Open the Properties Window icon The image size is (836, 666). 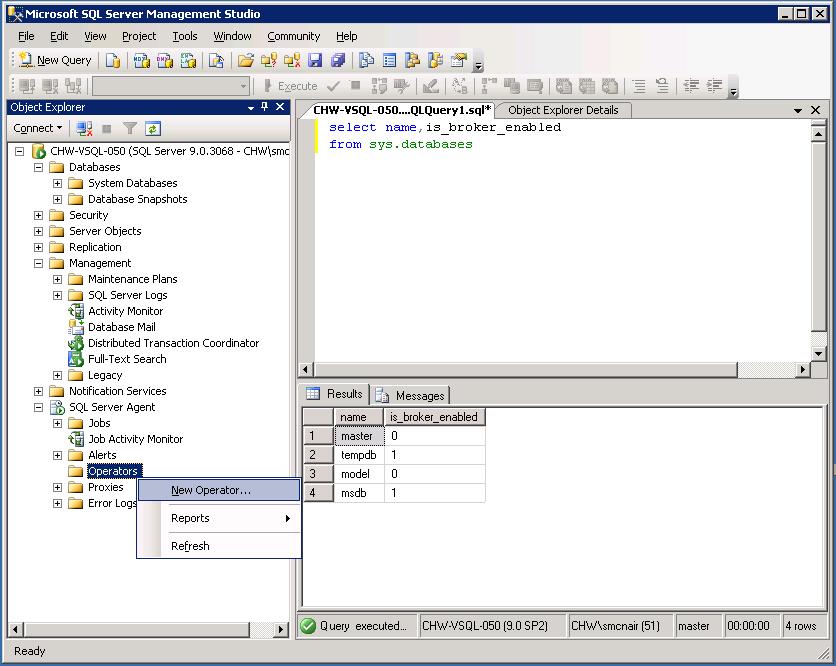coord(459,60)
